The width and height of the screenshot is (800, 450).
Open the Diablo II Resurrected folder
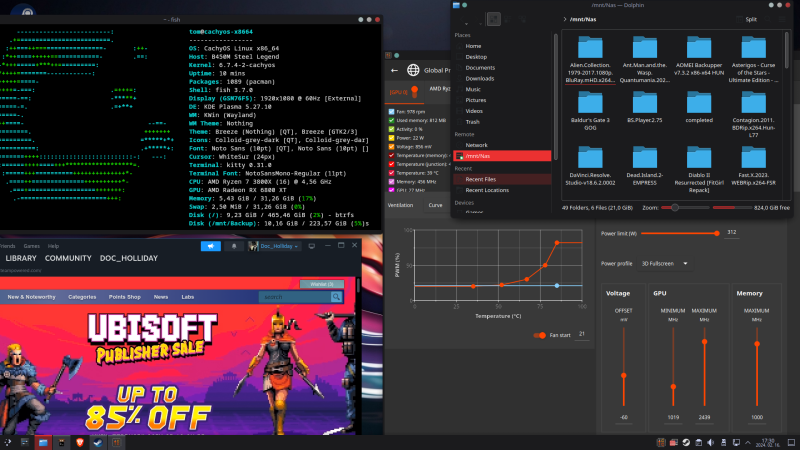pos(698,170)
